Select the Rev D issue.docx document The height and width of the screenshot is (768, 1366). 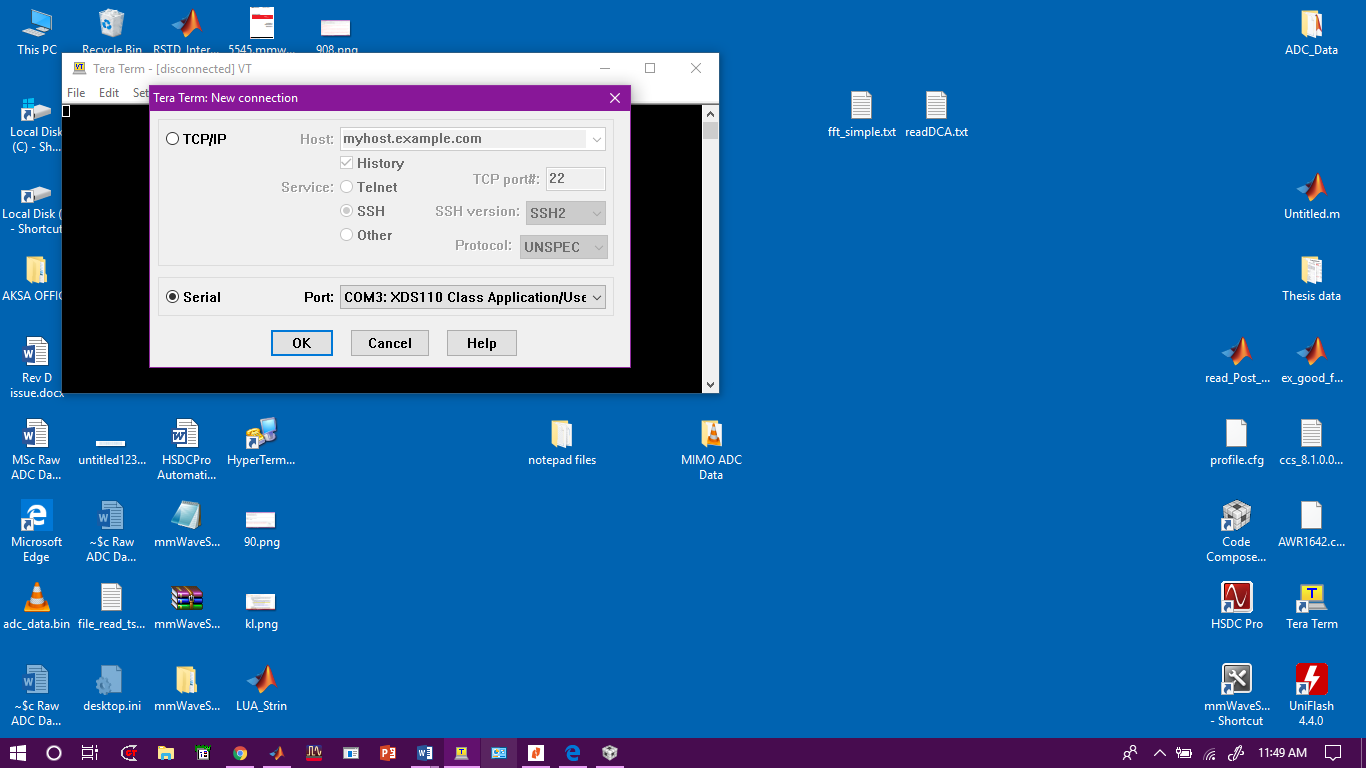(36, 367)
